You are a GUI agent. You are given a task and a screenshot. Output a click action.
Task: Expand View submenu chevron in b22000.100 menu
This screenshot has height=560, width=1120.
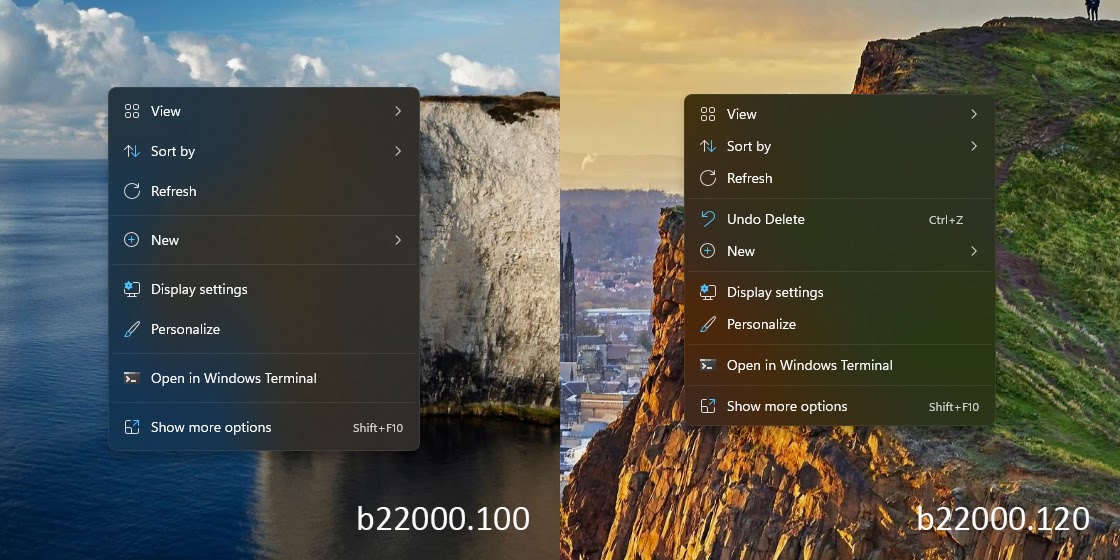[398, 111]
